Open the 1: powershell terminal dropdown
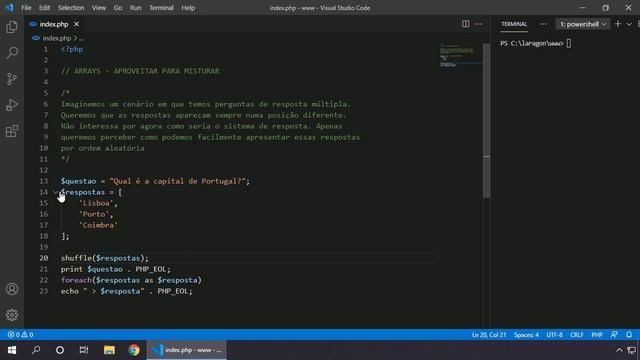The image size is (640, 360). tap(582, 24)
